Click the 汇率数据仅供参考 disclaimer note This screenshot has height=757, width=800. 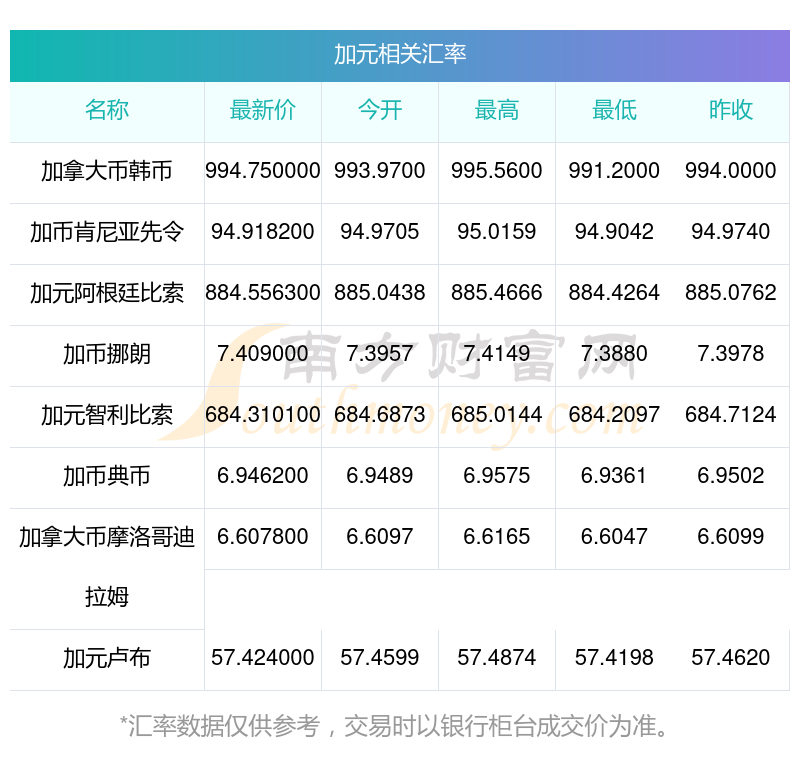[394, 726]
